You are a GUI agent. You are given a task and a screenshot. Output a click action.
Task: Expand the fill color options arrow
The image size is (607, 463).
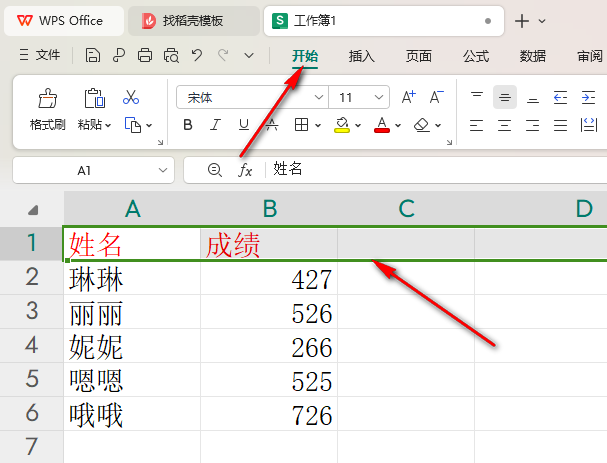pos(358,125)
